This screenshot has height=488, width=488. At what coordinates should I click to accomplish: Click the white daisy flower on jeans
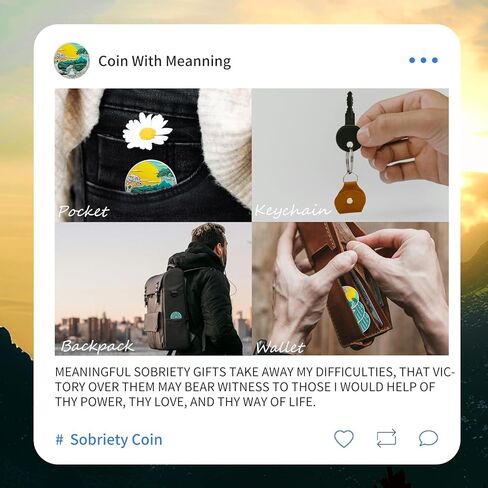tap(147, 131)
